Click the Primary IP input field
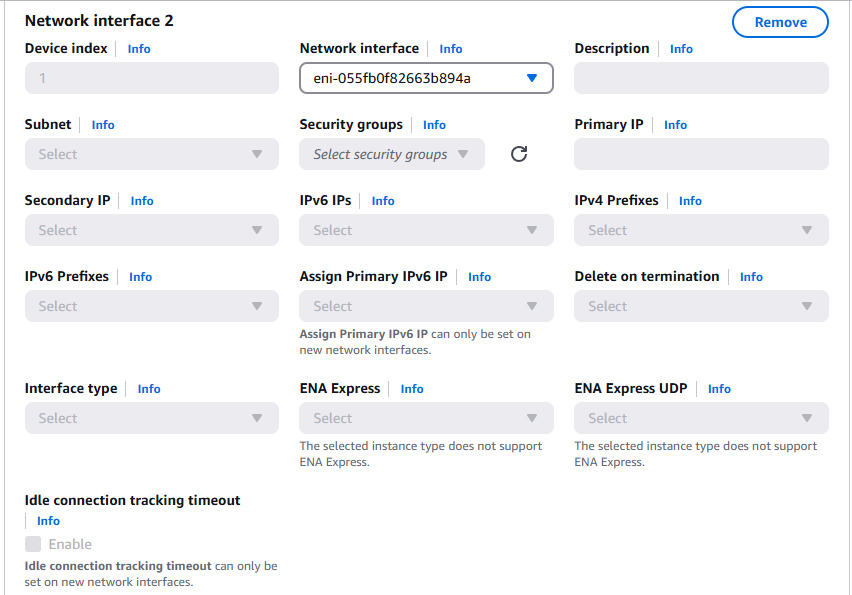 tap(700, 154)
